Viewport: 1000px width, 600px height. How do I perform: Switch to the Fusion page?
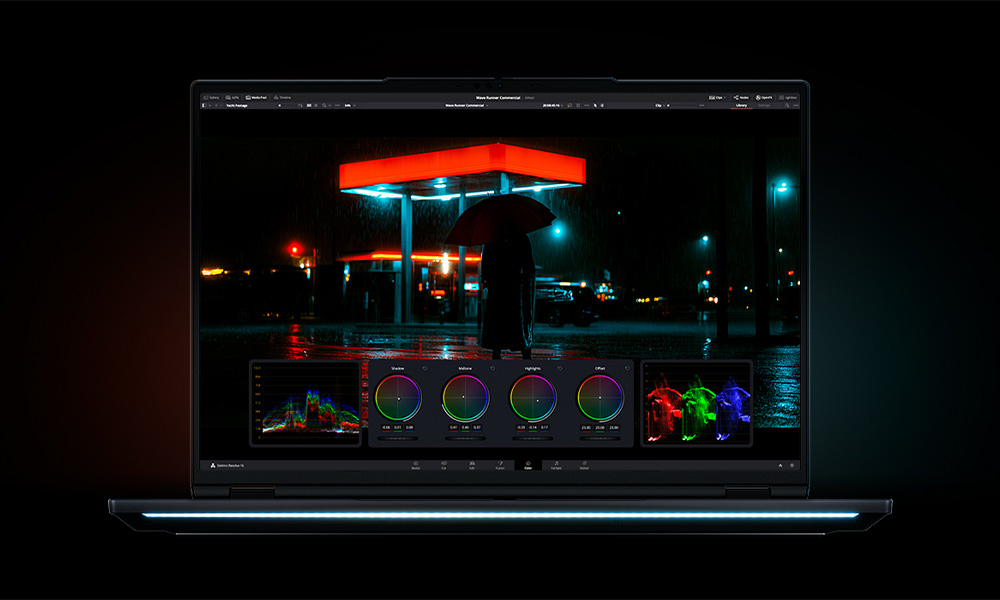click(500, 465)
